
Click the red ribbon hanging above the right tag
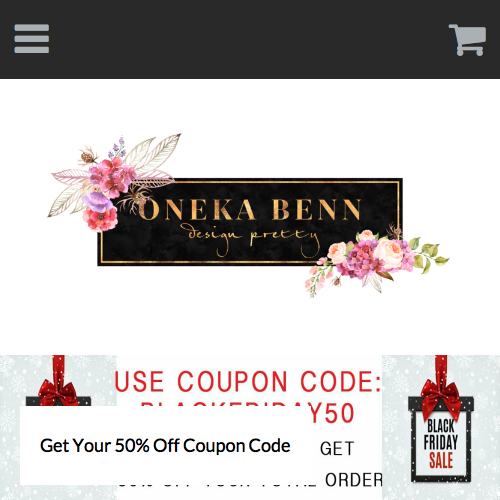coord(441,368)
